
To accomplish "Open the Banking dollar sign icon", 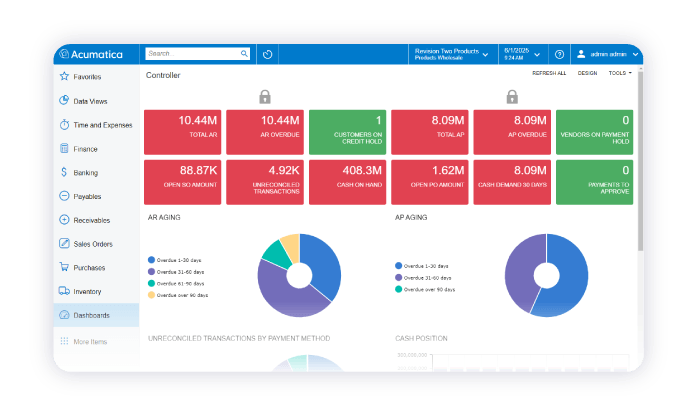I will click(64, 172).
